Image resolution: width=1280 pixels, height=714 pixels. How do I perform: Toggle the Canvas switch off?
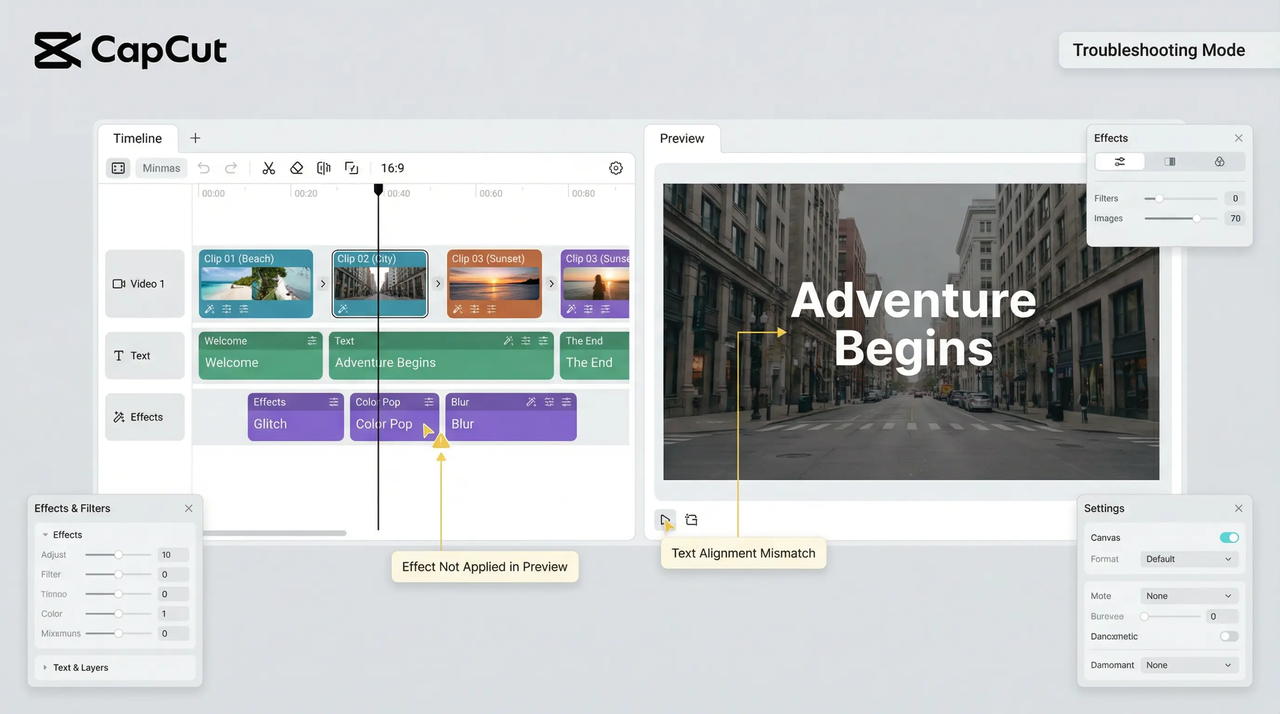(1229, 537)
